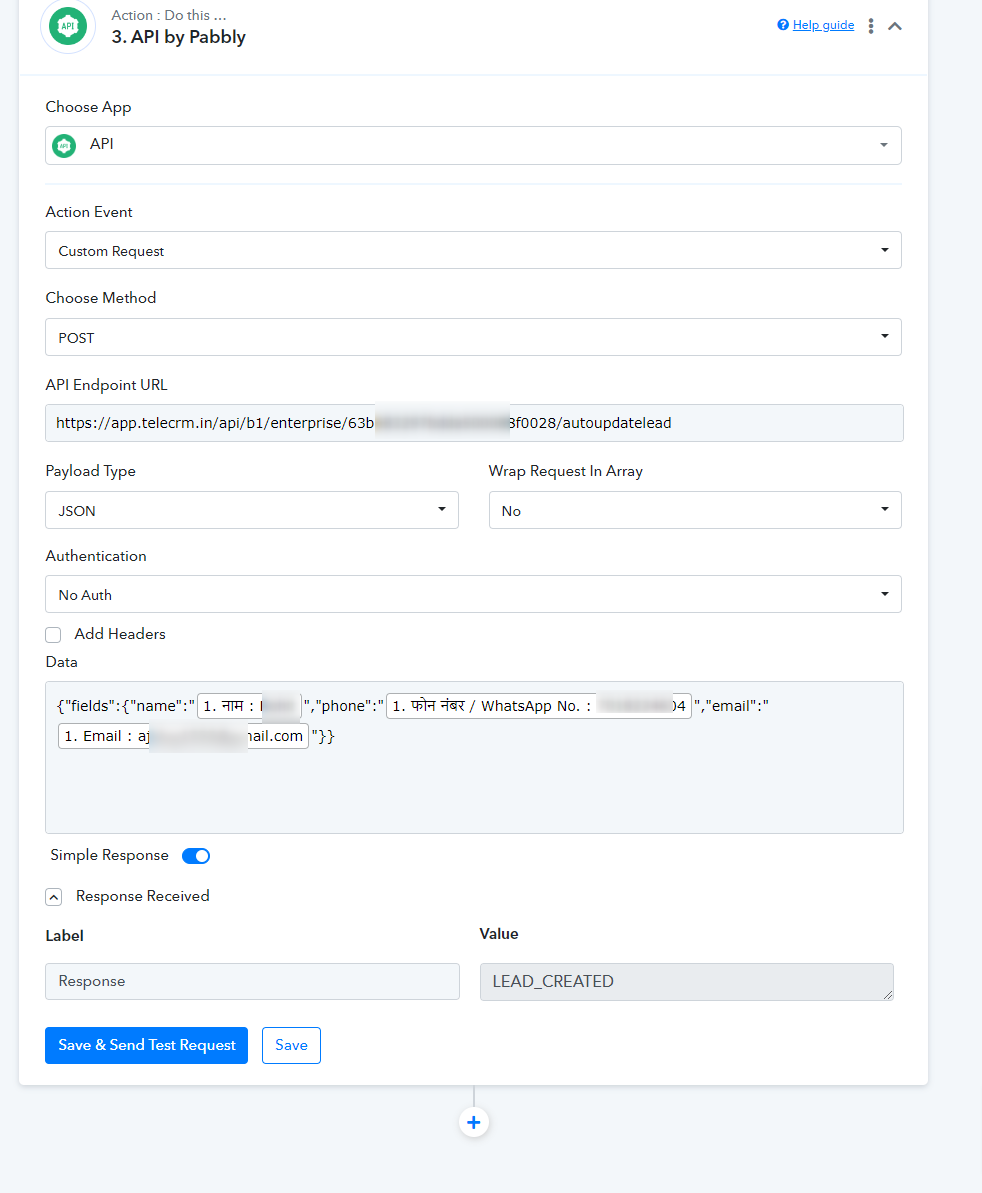Click the green API icon in Choose App field
The width and height of the screenshot is (982, 1193).
[64, 145]
